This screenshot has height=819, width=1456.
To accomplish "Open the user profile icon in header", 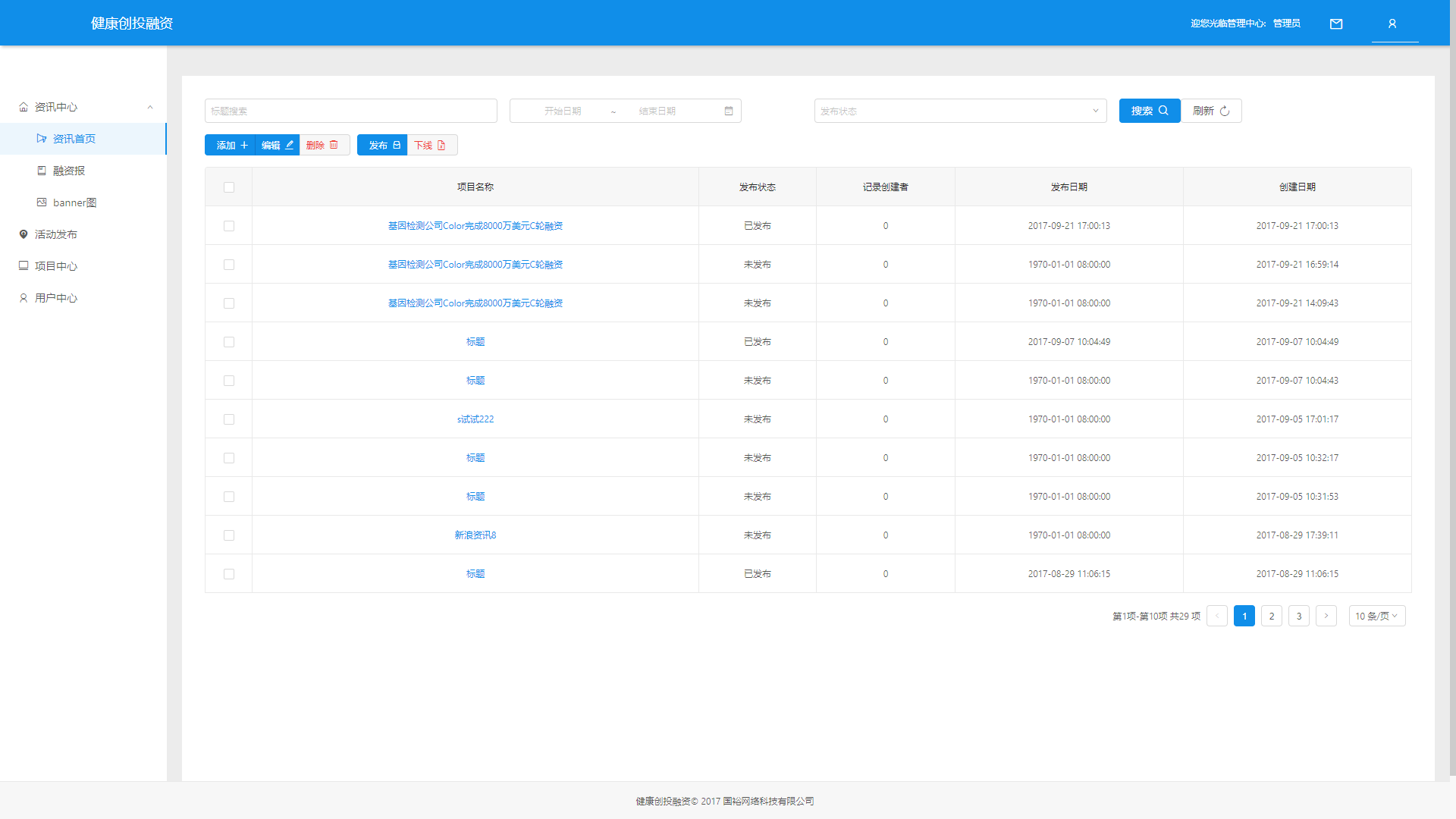I will [x=1392, y=24].
